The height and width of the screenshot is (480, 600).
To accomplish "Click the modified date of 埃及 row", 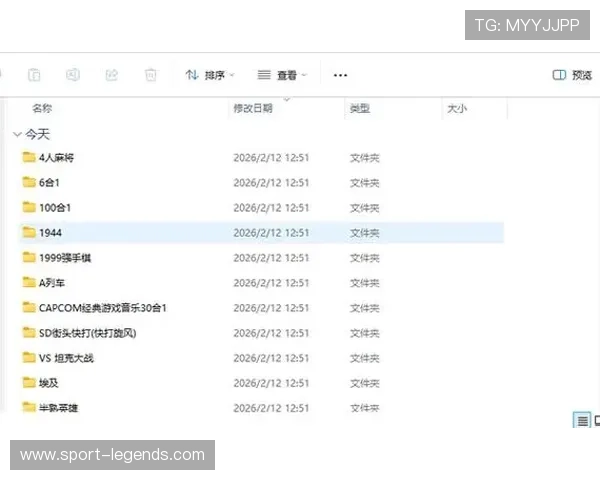I will tap(271, 383).
